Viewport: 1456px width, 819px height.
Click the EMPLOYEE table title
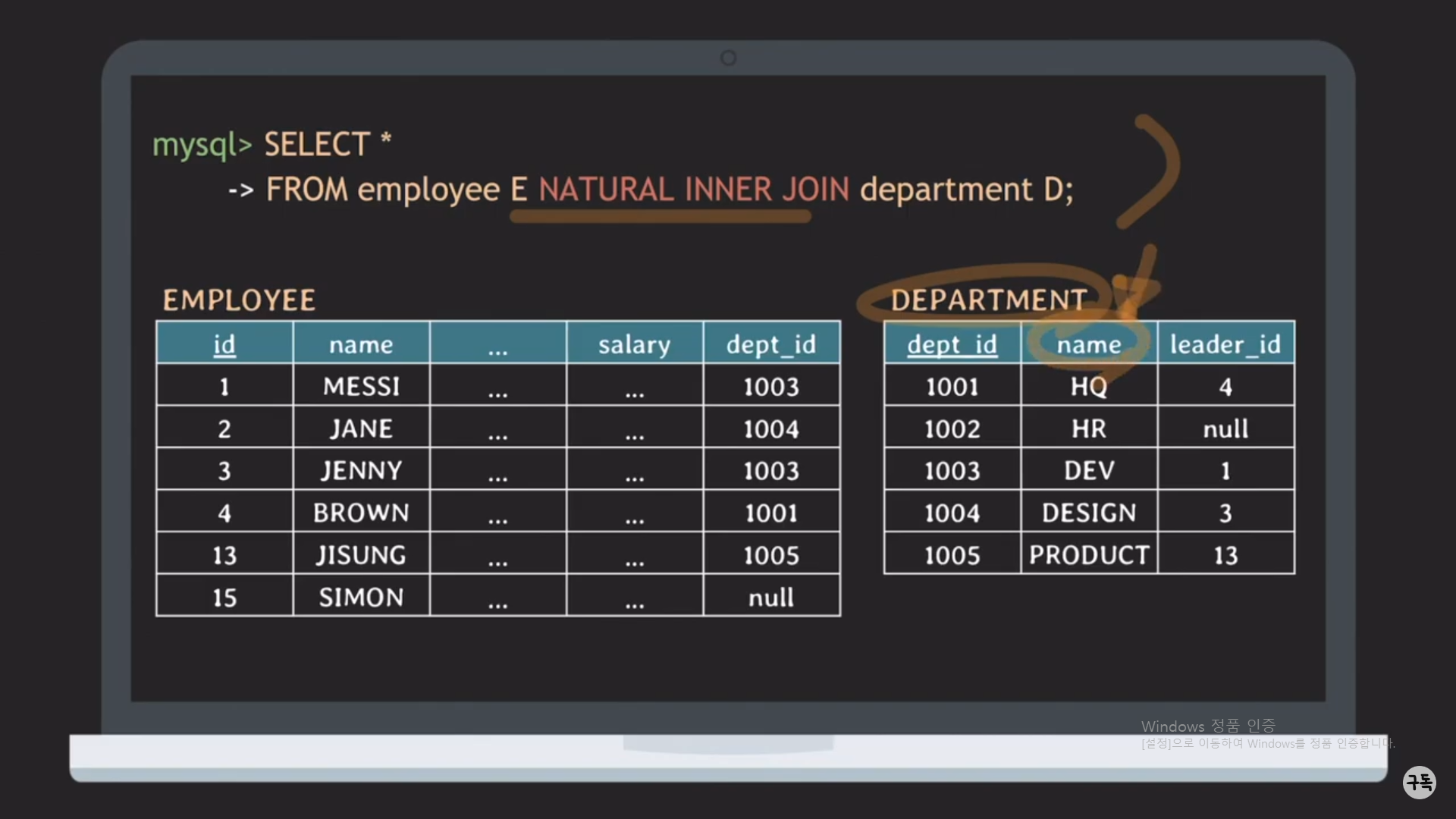click(239, 300)
